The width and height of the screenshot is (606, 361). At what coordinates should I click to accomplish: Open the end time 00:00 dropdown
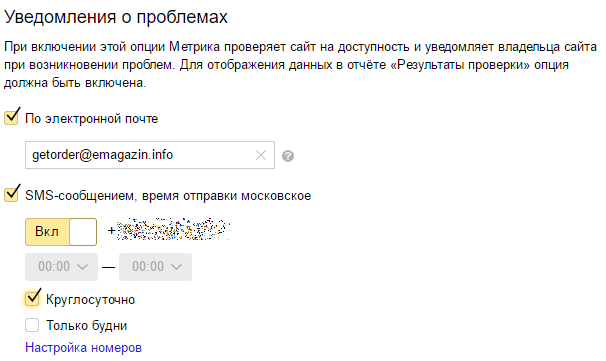click(155, 267)
